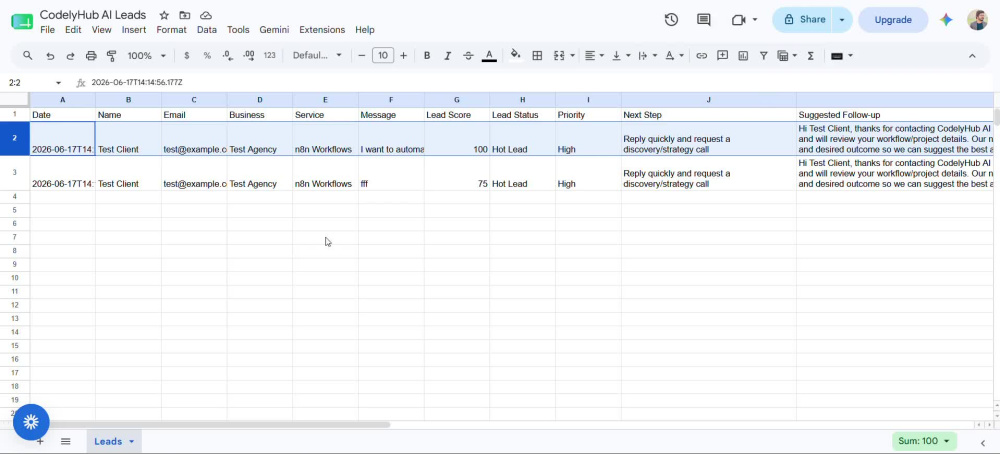
Task: Open the Edit menu
Action: (x=73, y=29)
